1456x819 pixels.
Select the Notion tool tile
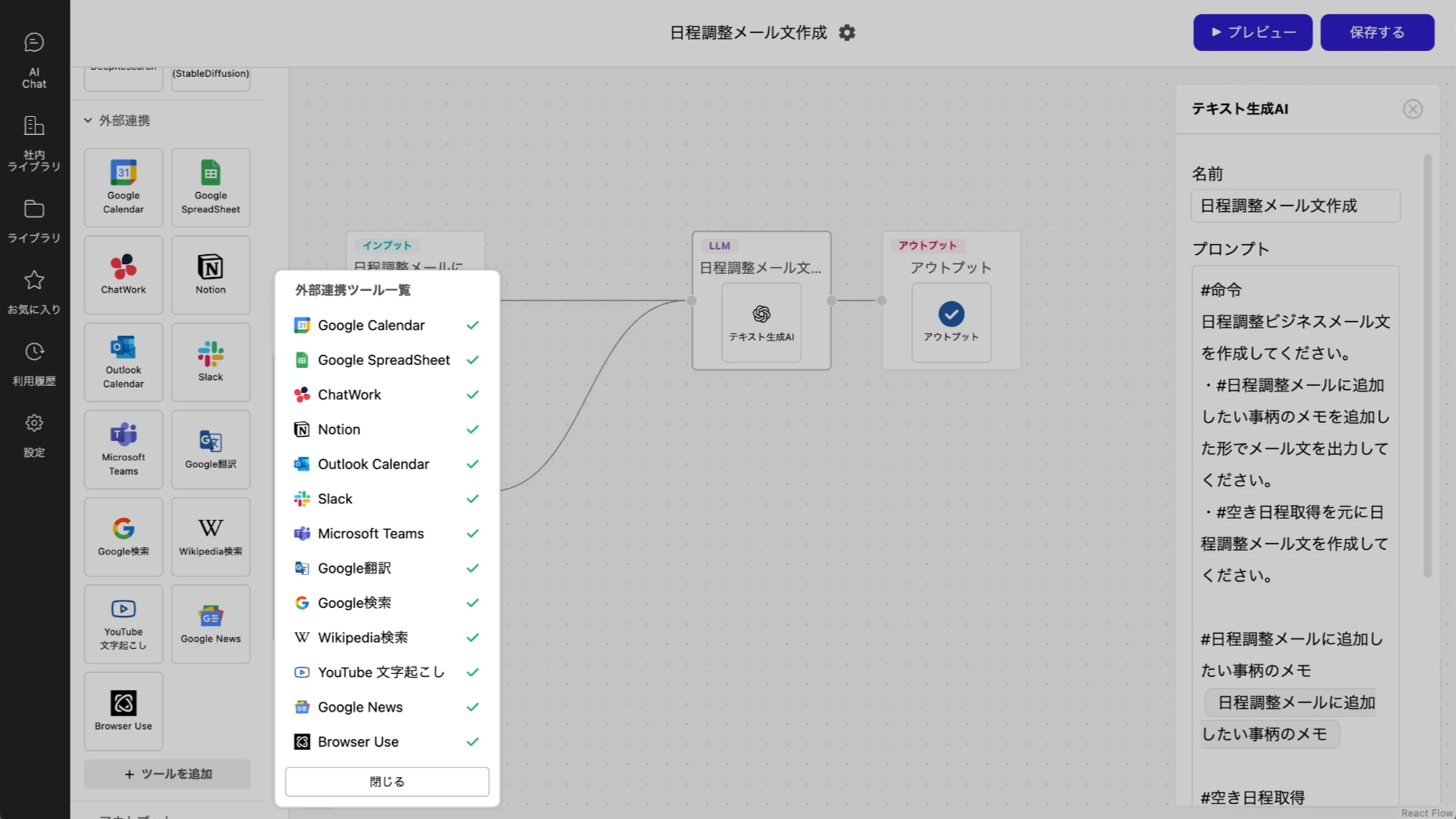211,275
